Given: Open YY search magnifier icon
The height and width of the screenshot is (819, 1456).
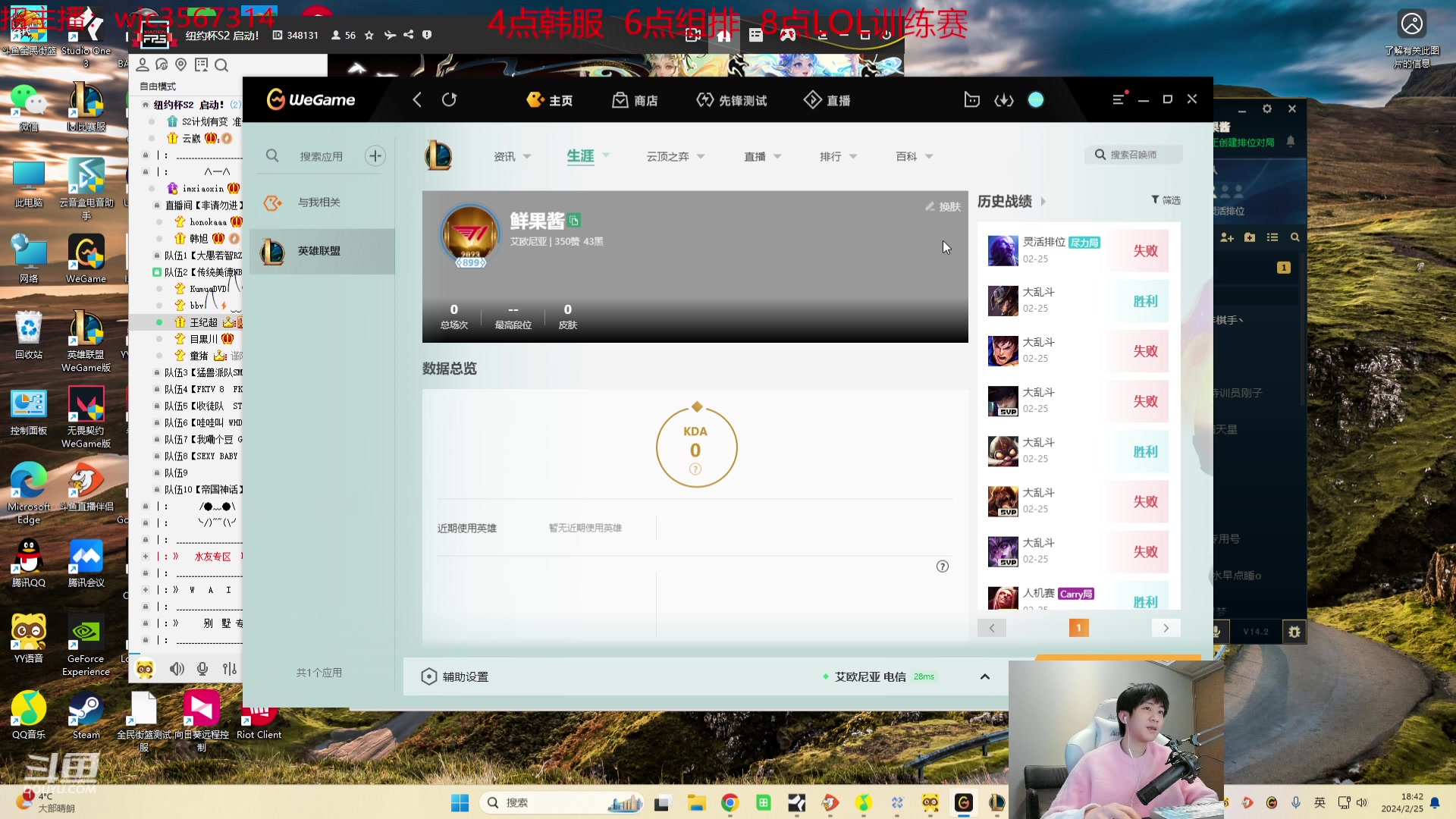Looking at the screenshot, I should tap(221, 65).
